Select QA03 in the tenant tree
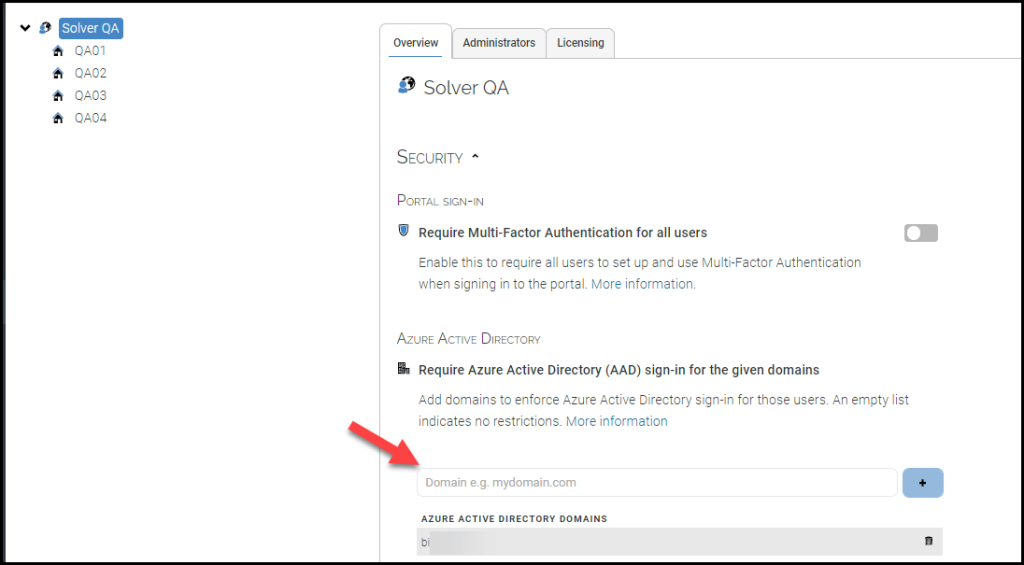 tap(90, 96)
